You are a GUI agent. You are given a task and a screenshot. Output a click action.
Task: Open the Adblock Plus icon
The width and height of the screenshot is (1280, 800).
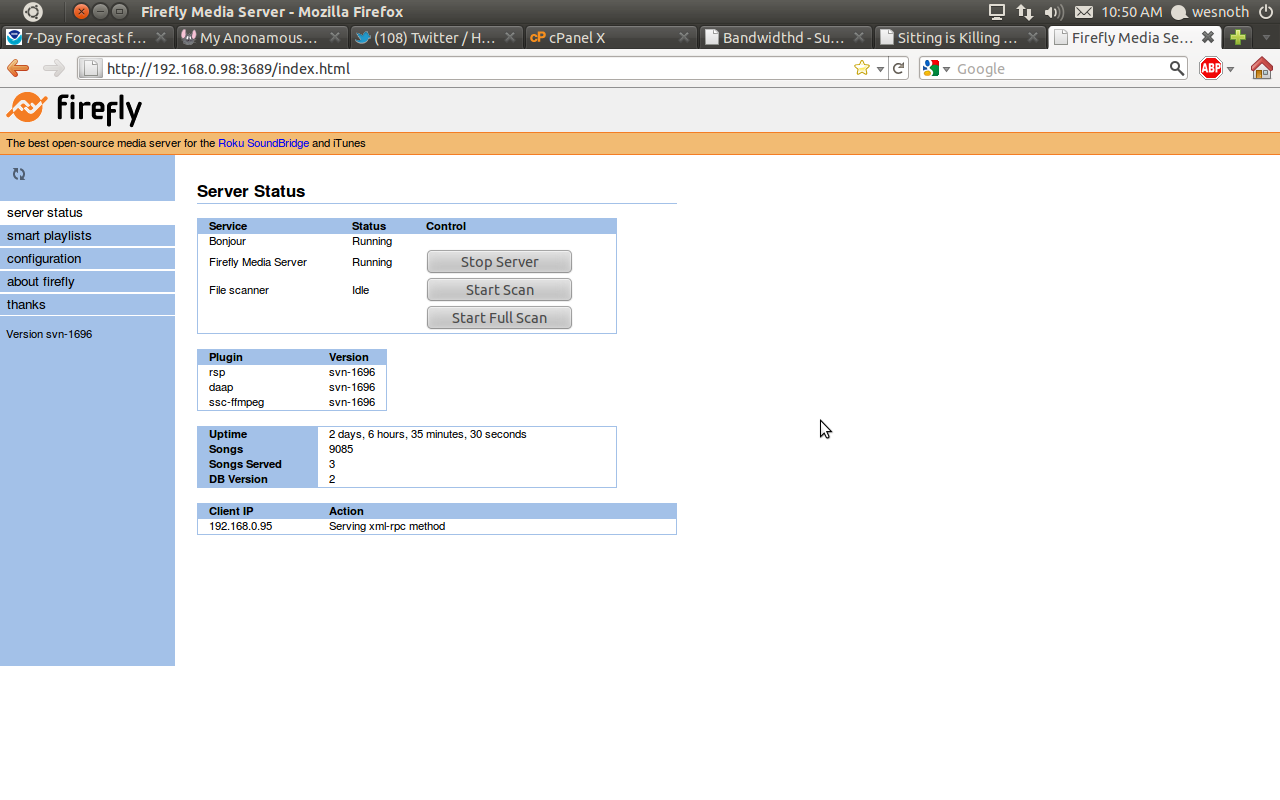1211,68
